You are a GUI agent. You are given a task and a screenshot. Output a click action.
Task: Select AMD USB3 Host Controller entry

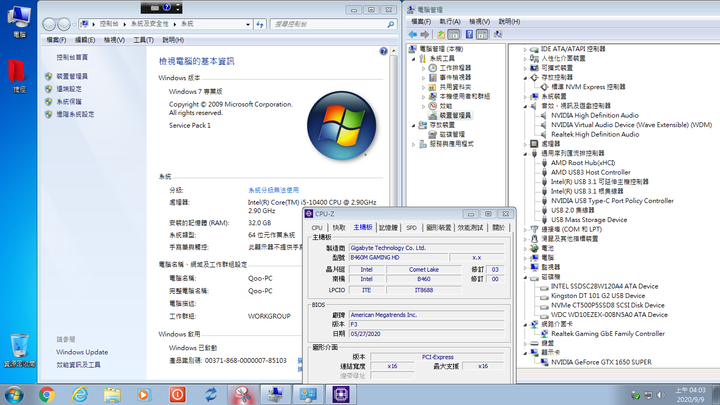point(591,173)
